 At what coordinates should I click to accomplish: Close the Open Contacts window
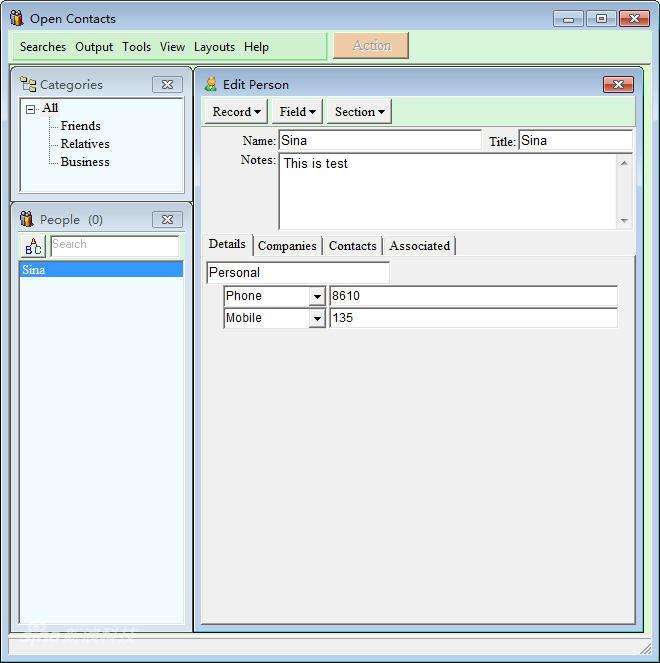(x=634, y=19)
